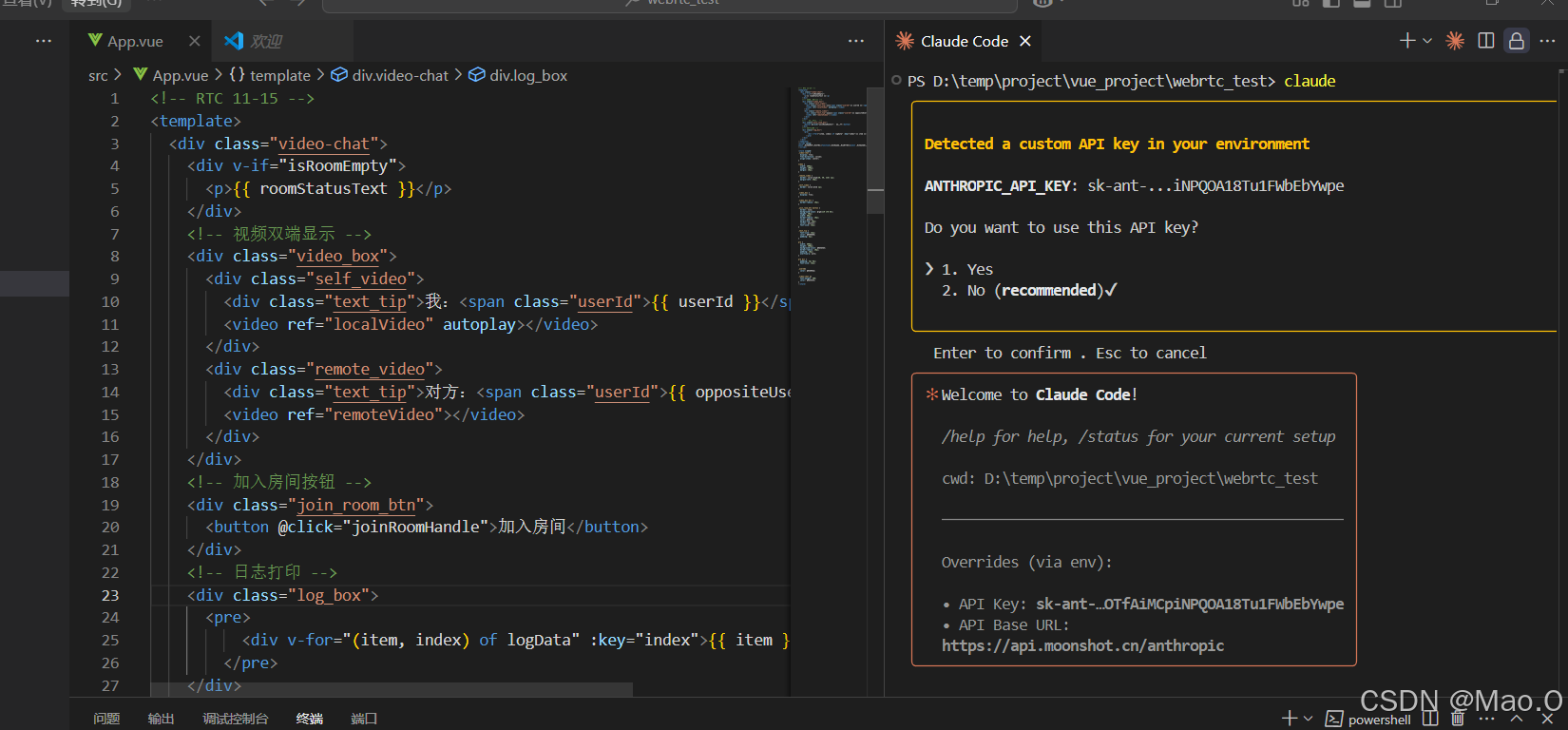Click the 'API Base URL:' label
Image resolution: width=1568 pixels, height=730 pixels.
pyautogui.click(x=1014, y=624)
